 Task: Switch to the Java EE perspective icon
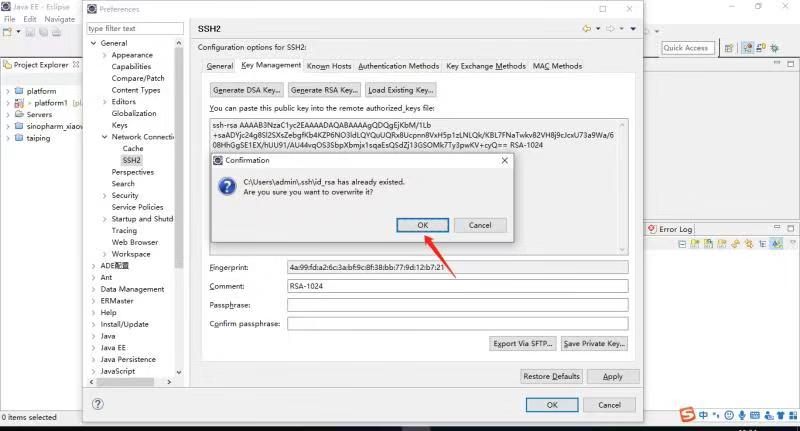tap(747, 48)
